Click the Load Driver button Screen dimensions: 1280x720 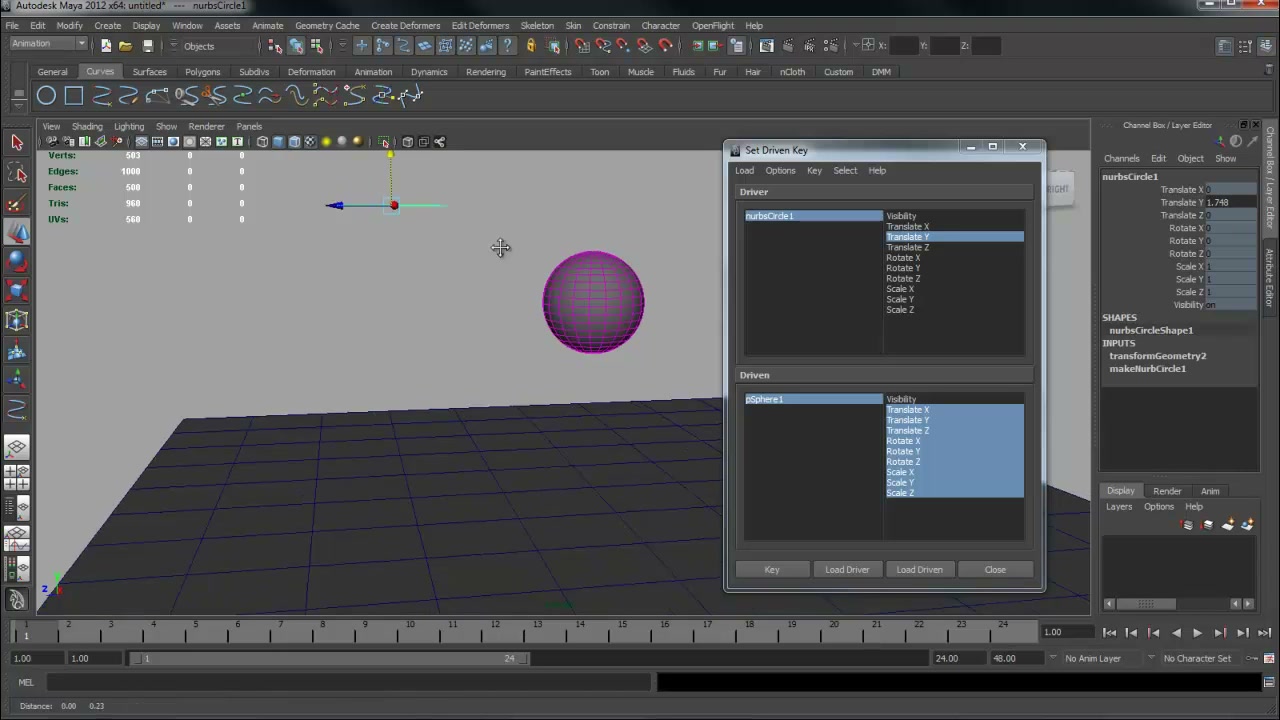(847, 570)
